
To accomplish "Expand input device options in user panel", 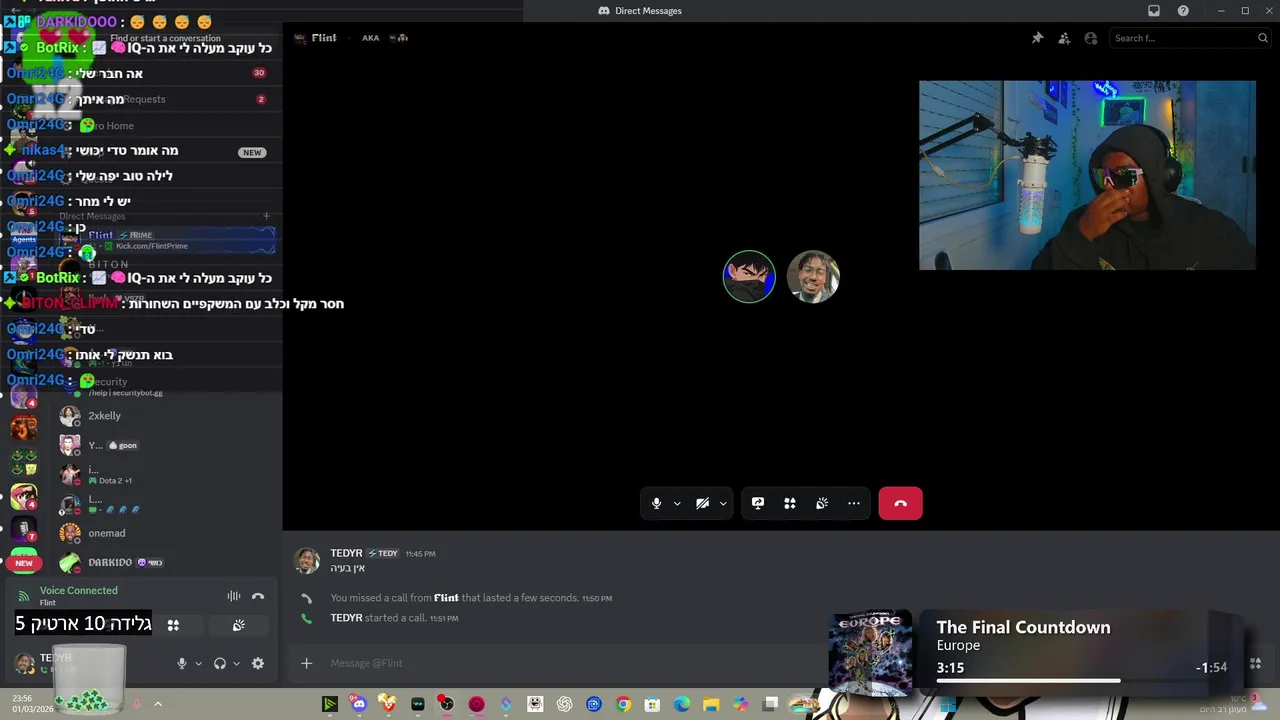I will [x=198, y=663].
